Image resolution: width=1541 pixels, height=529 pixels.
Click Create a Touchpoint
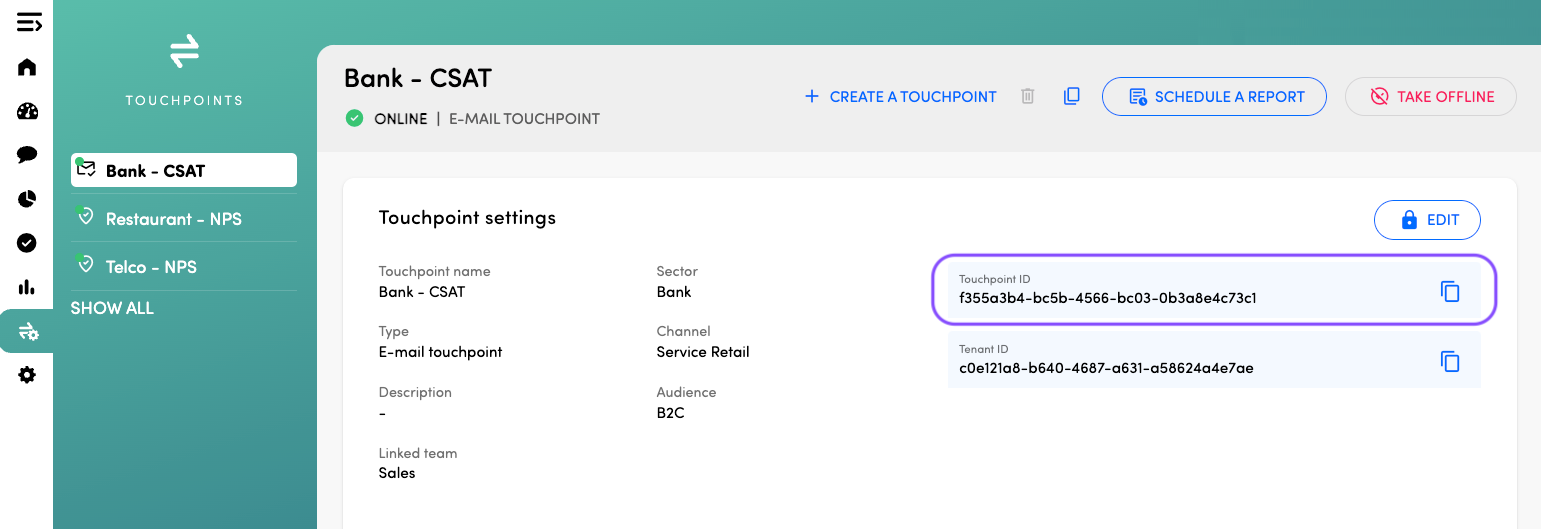click(x=901, y=97)
